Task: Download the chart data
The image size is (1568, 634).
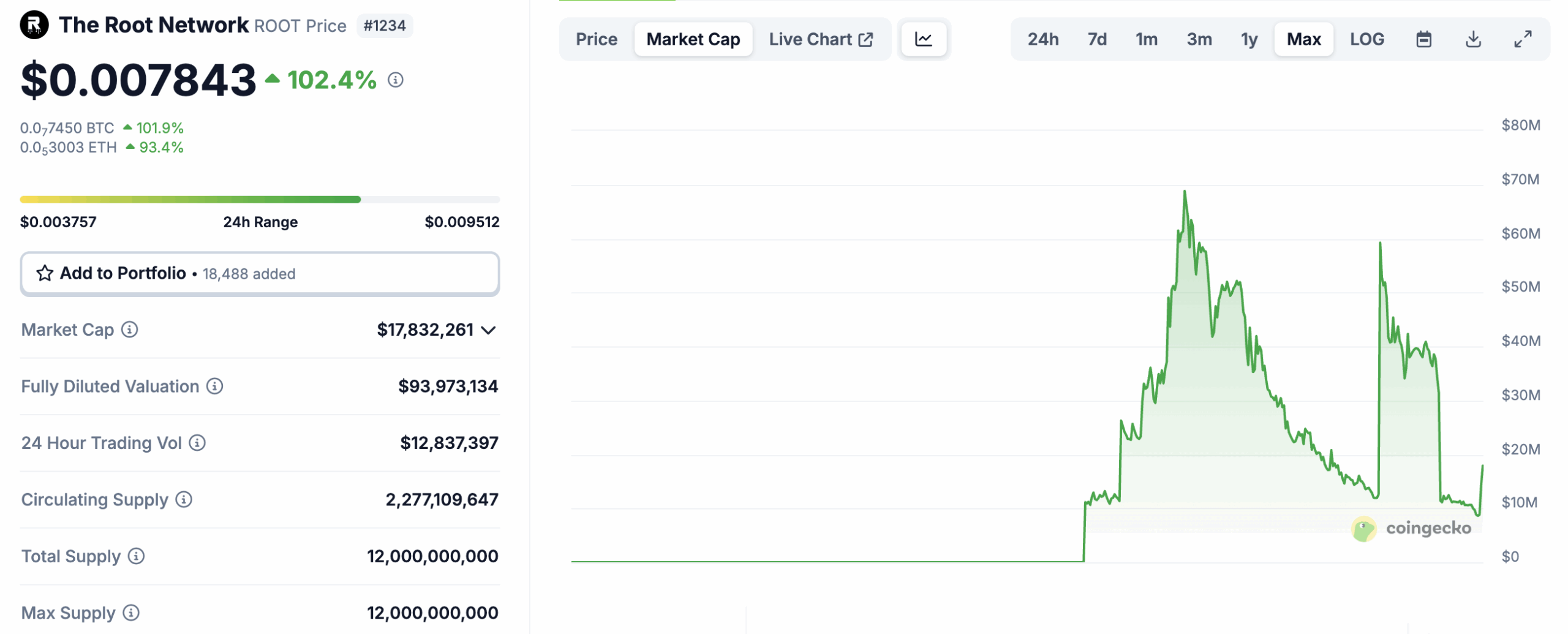Action: [1473, 39]
